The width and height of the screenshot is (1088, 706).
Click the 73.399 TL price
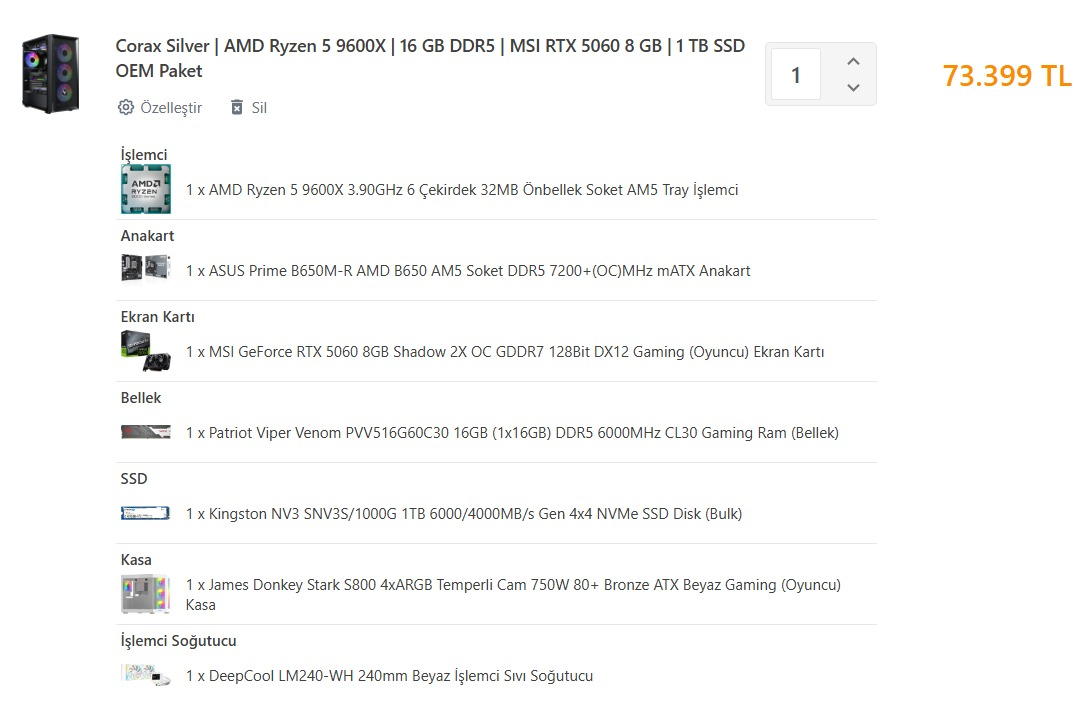(1007, 76)
